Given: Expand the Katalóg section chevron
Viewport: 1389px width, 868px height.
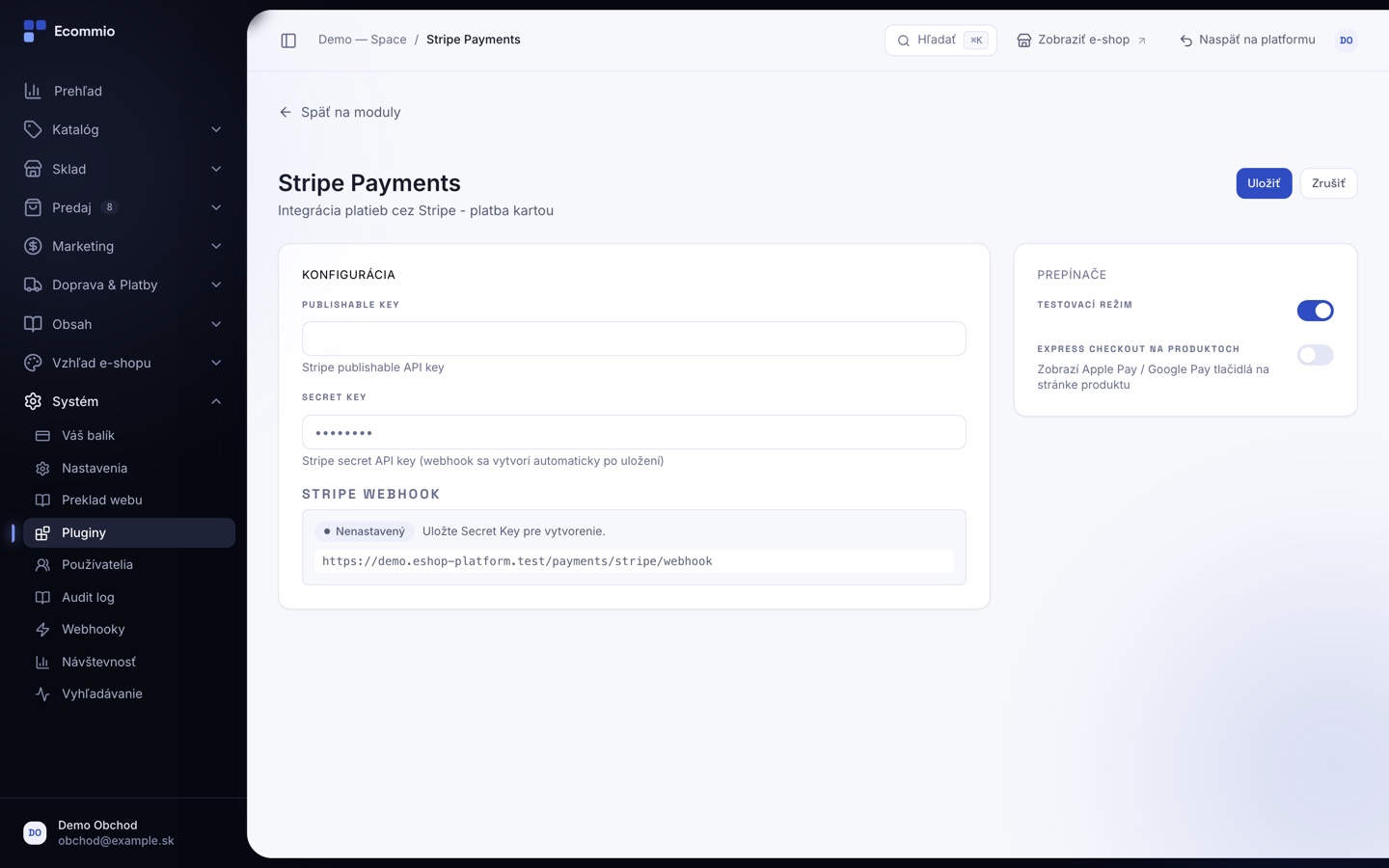Looking at the screenshot, I should tap(216, 129).
